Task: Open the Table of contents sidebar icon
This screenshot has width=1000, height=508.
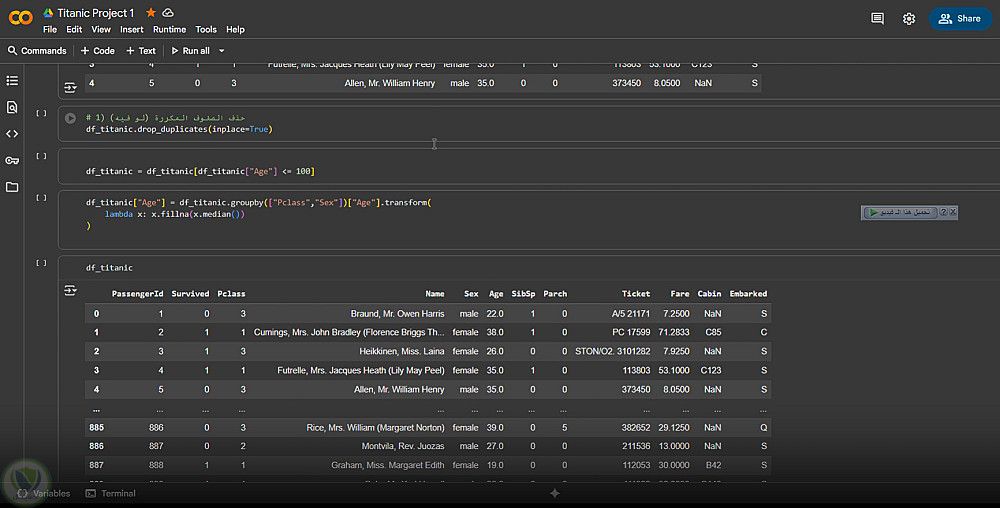Action: click(12, 81)
